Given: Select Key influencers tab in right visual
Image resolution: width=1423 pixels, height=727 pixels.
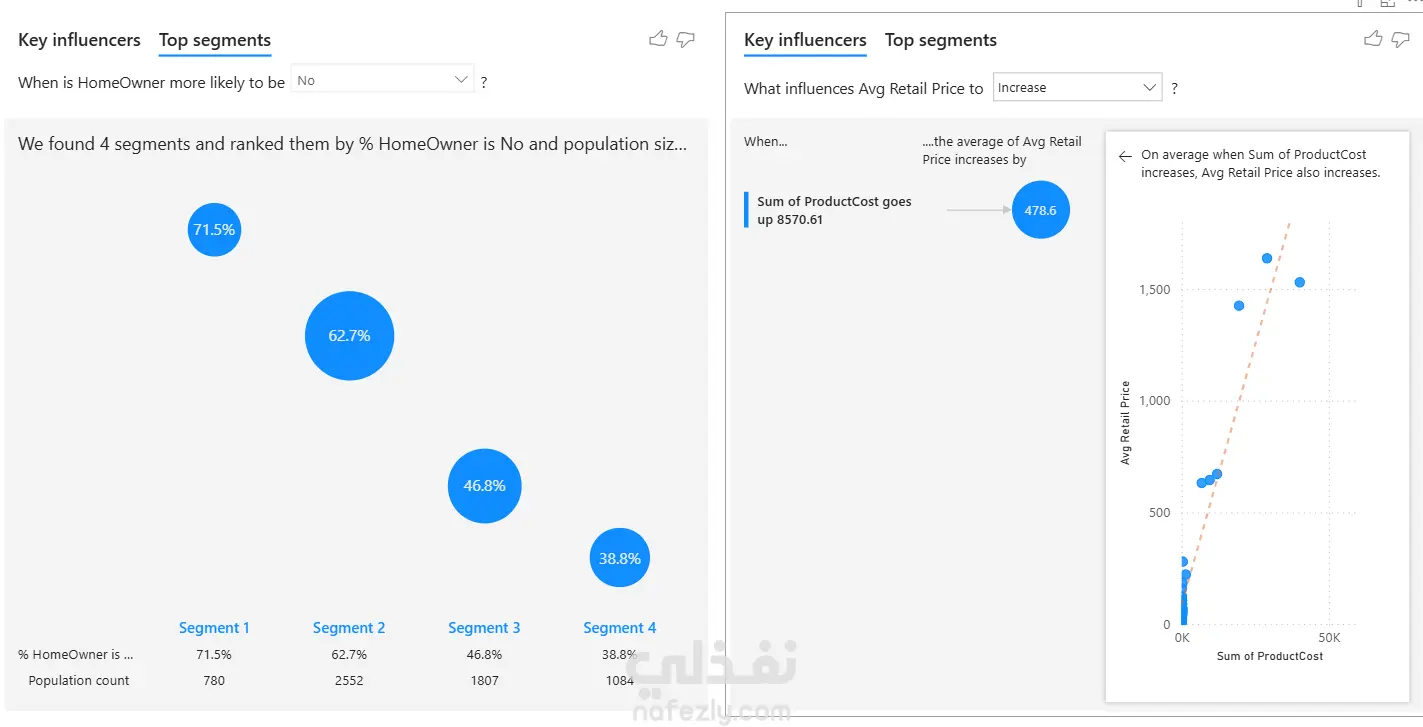Looking at the screenshot, I should (805, 40).
